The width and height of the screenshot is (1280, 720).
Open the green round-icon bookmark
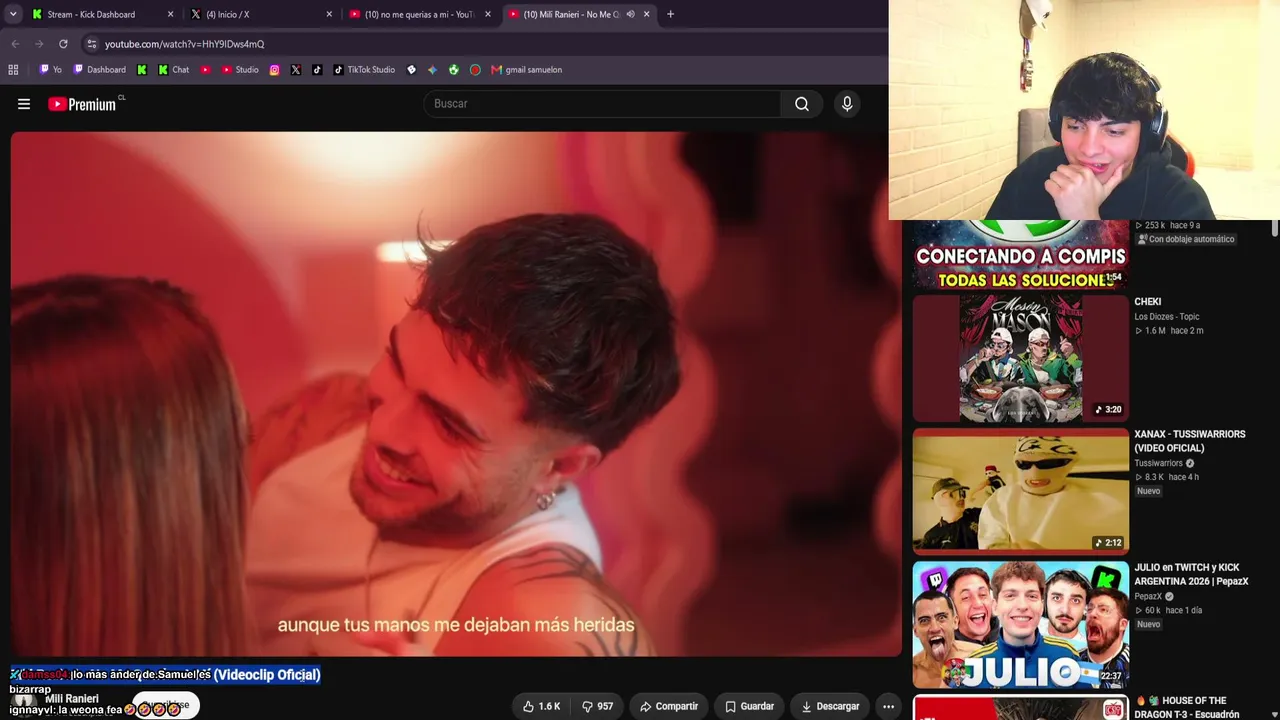click(x=454, y=70)
